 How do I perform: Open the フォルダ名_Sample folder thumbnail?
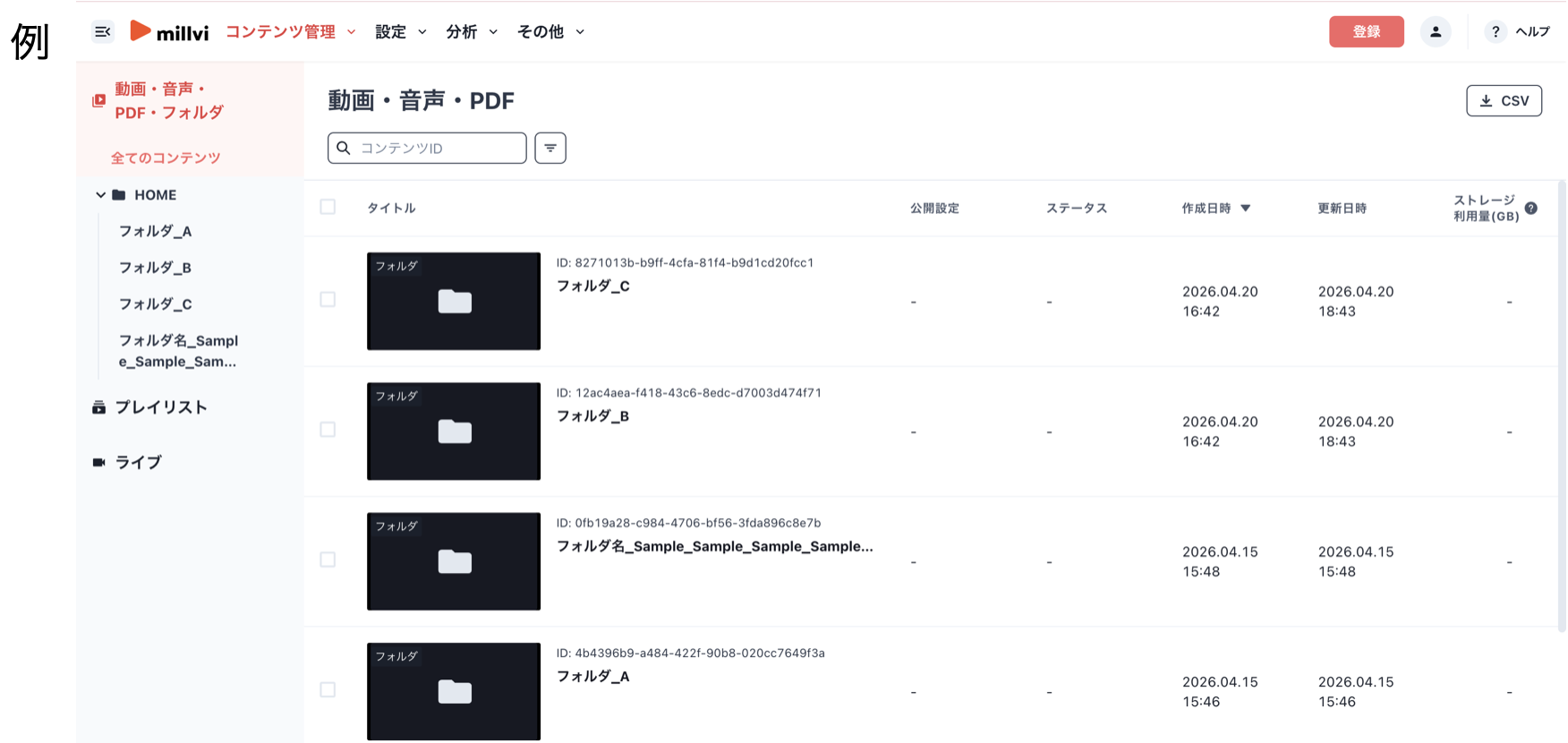point(454,561)
